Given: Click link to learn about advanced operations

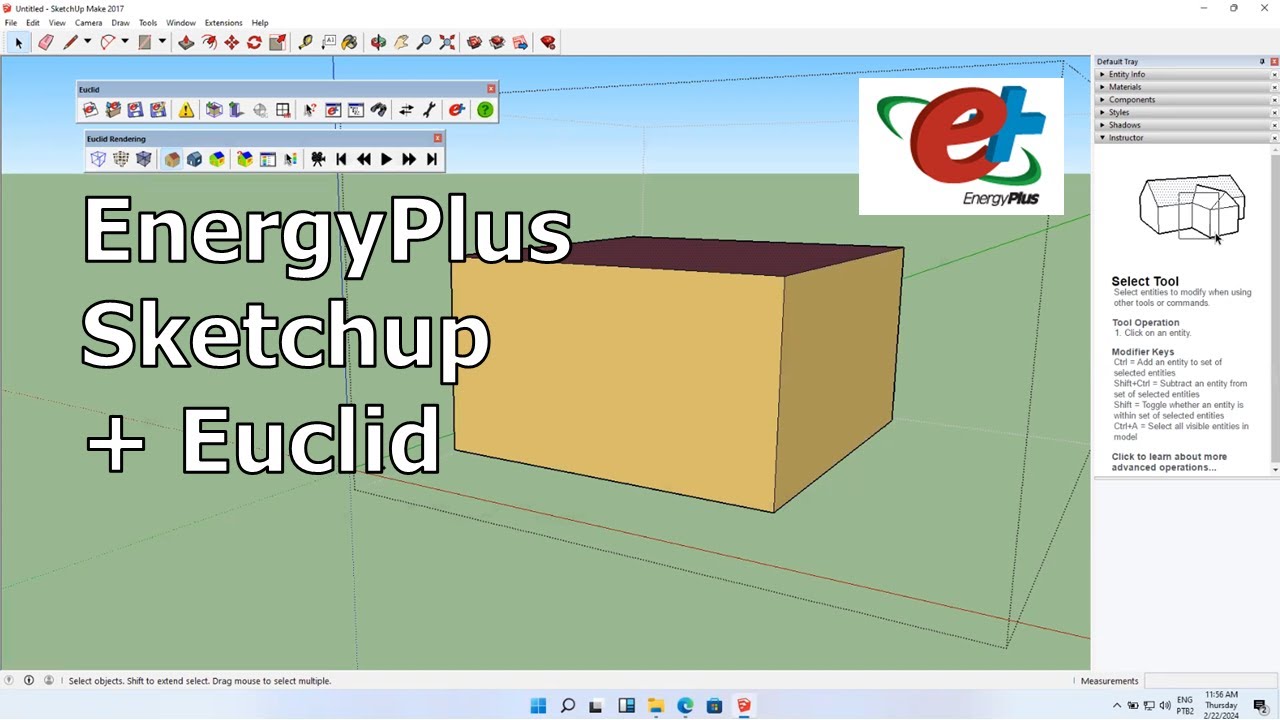Looking at the screenshot, I should tap(1169, 462).
